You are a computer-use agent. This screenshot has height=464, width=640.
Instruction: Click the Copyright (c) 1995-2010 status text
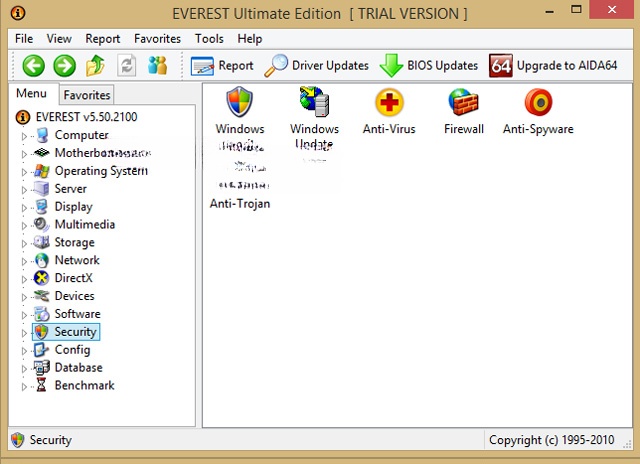coord(551,440)
